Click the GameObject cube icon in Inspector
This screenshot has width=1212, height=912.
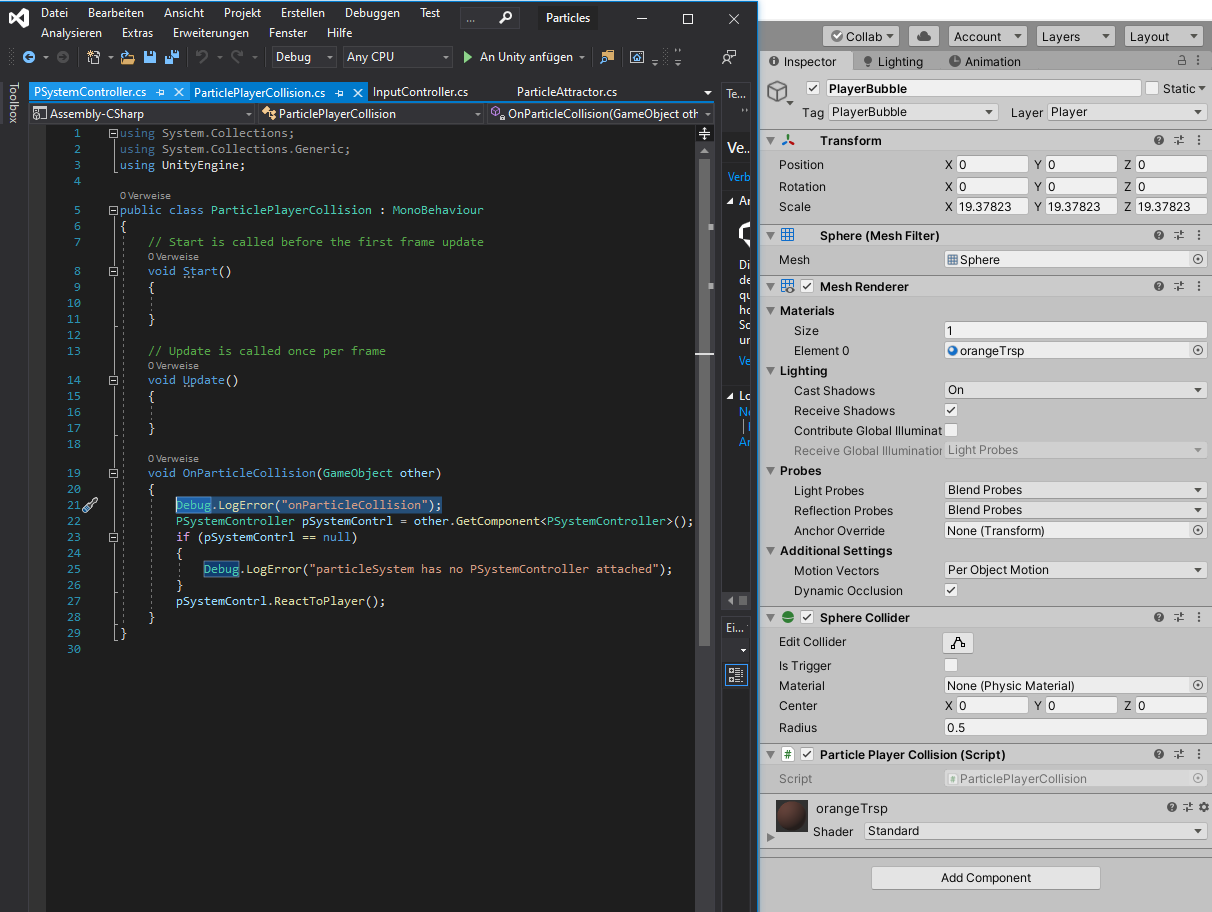(x=777, y=92)
